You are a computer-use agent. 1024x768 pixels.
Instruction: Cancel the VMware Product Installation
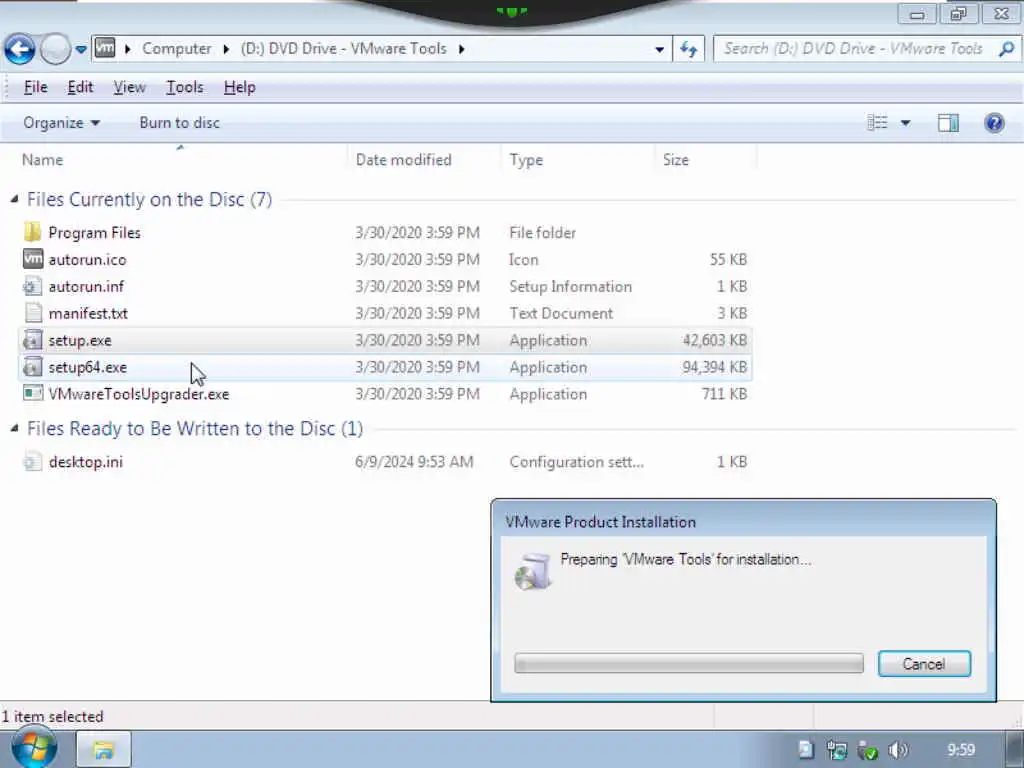(924, 664)
